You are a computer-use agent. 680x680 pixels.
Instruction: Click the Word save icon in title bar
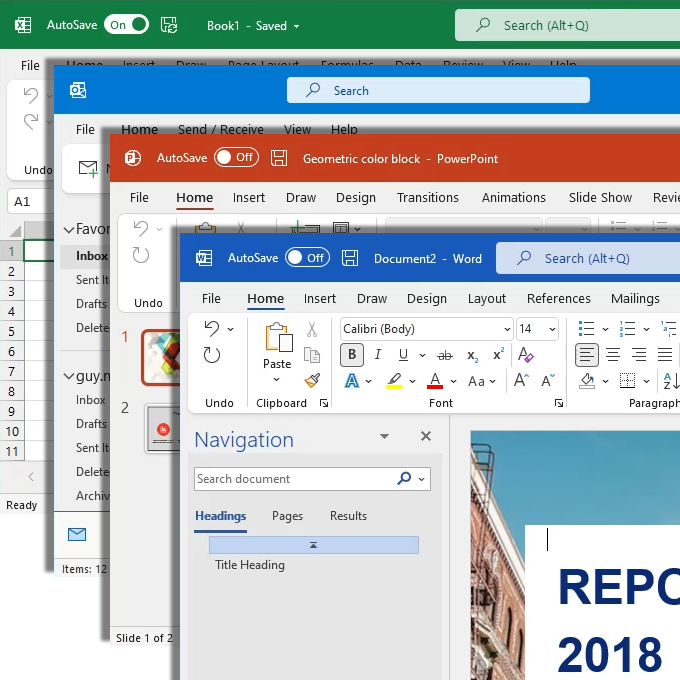tap(350, 258)
